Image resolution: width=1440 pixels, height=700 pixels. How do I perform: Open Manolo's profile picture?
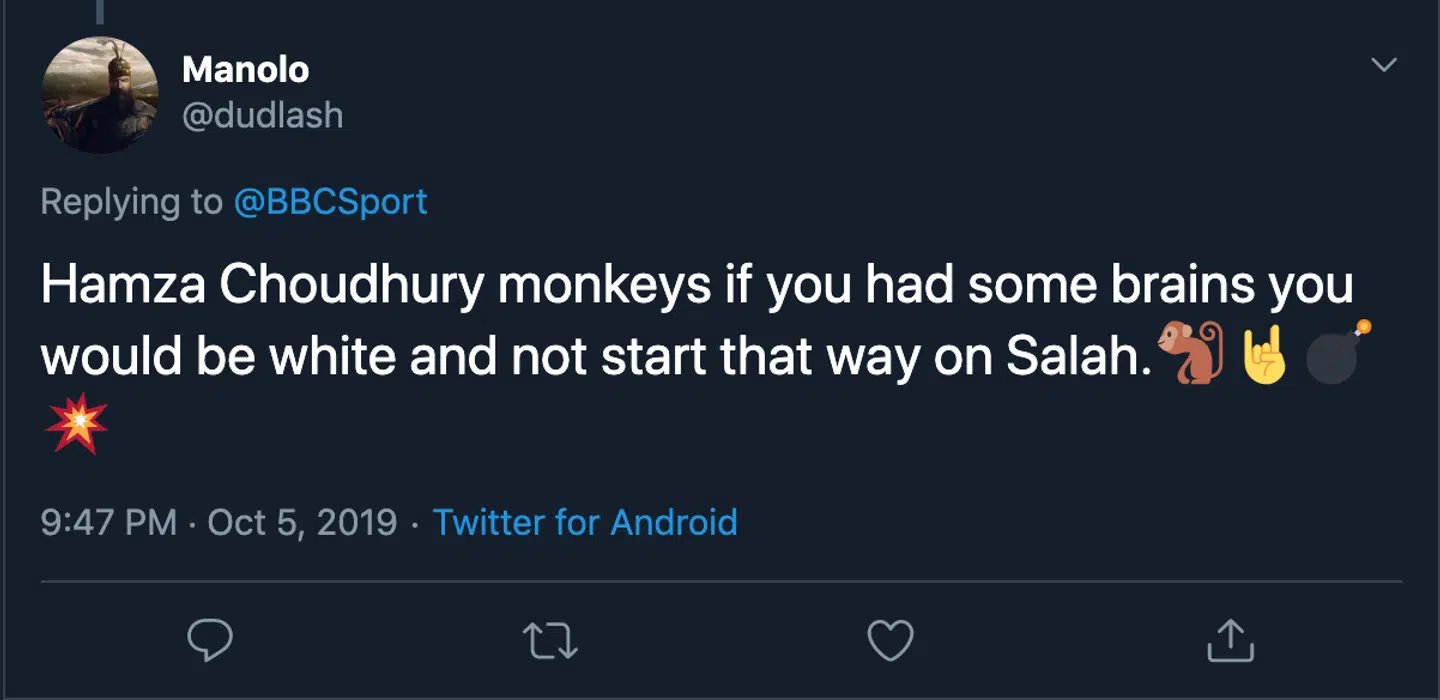click(100, 95)
